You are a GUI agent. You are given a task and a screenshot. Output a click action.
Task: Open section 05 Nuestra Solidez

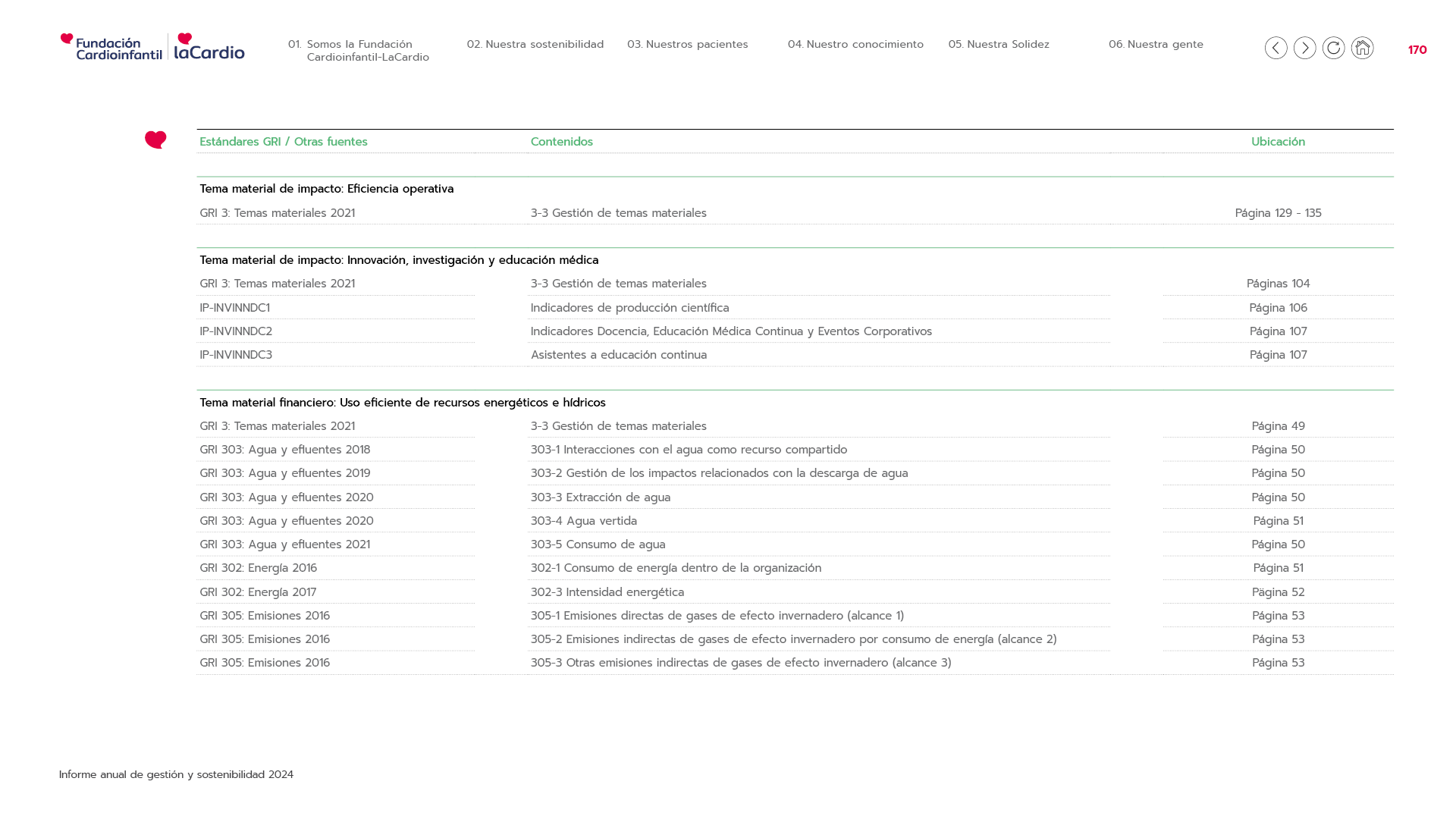pos(999,44)
